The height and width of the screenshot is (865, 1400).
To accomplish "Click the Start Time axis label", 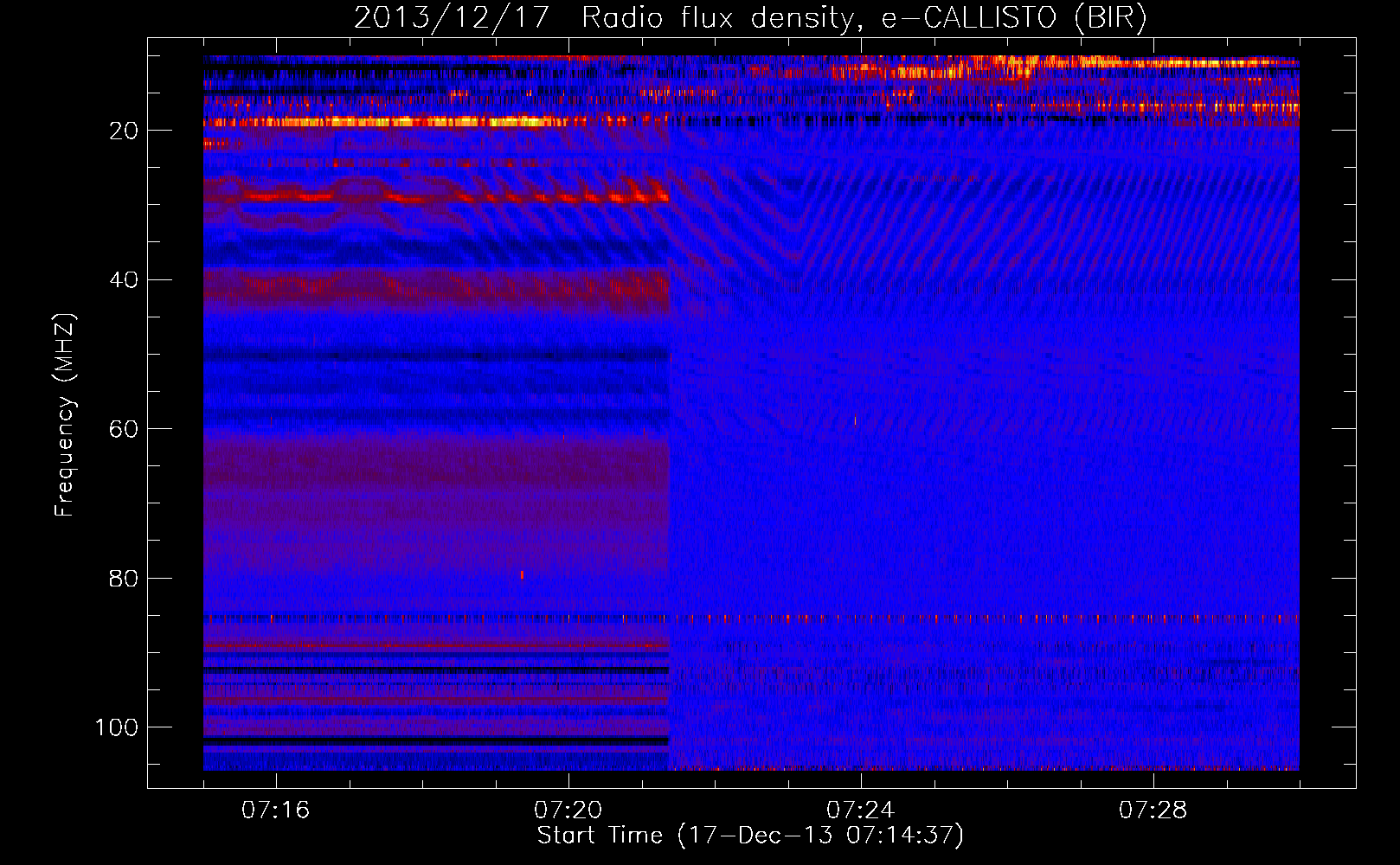I will tap(750, 836).
